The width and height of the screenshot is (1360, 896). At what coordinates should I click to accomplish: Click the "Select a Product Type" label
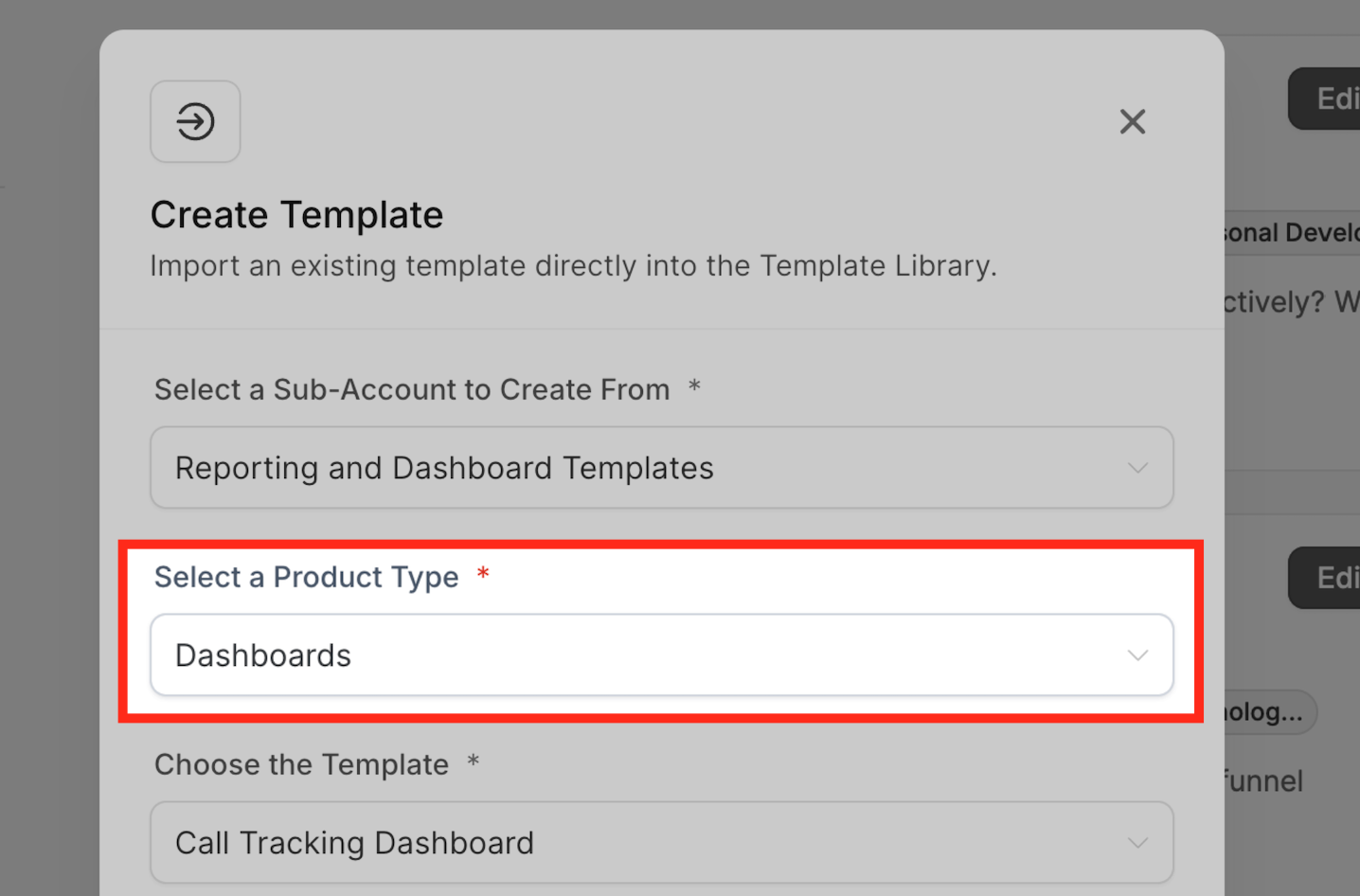[x=306, y=577]
